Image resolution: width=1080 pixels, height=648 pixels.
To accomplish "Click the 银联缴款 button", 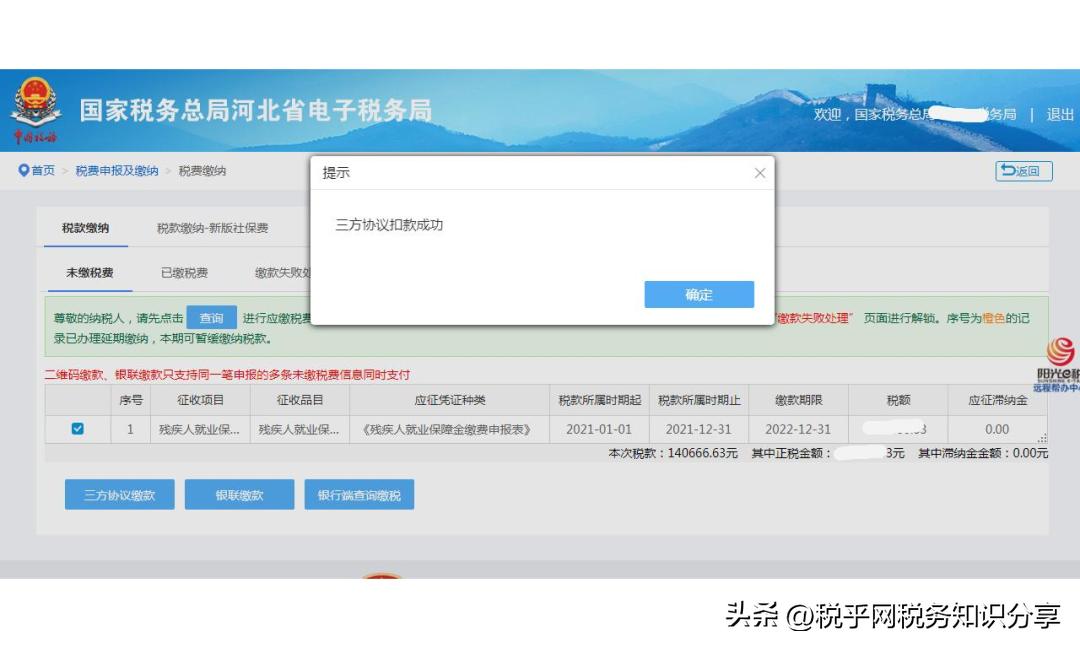I will (x=239, y=494).
